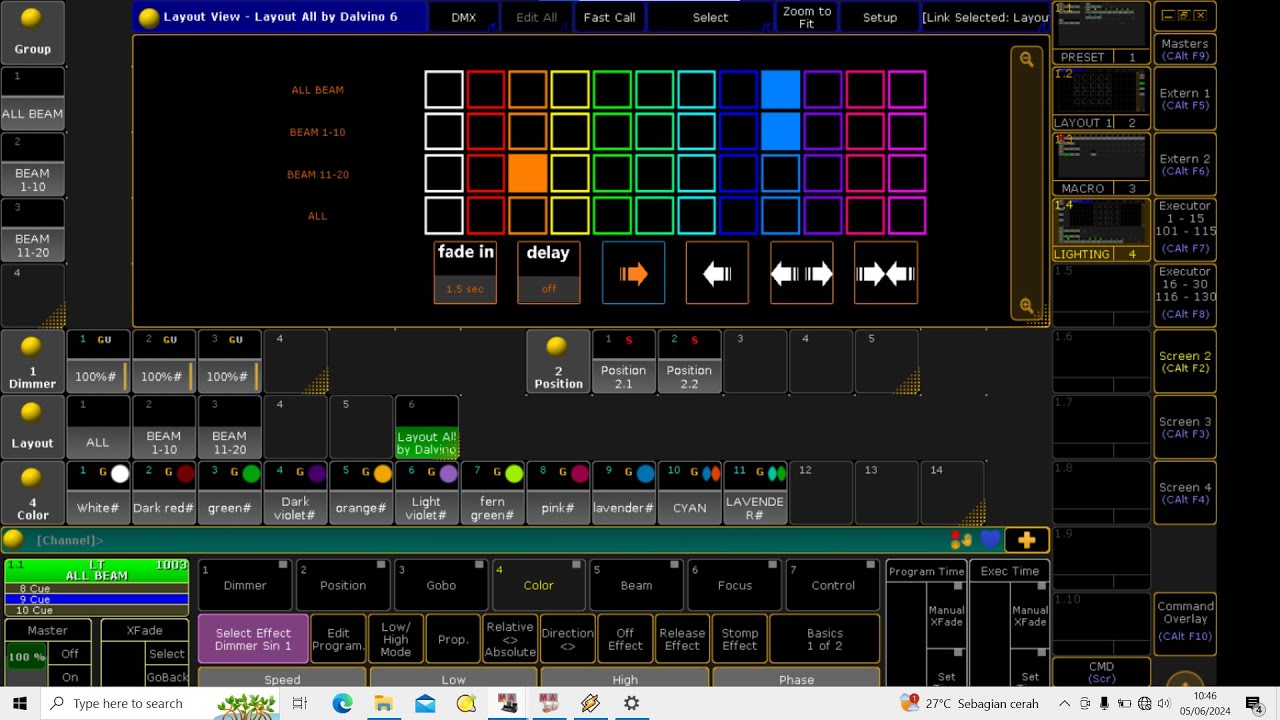Viewport: 1280px width, 720px height.
Task: Select the 9 Cue row in executor 1.1
Action: pos(96,599)
